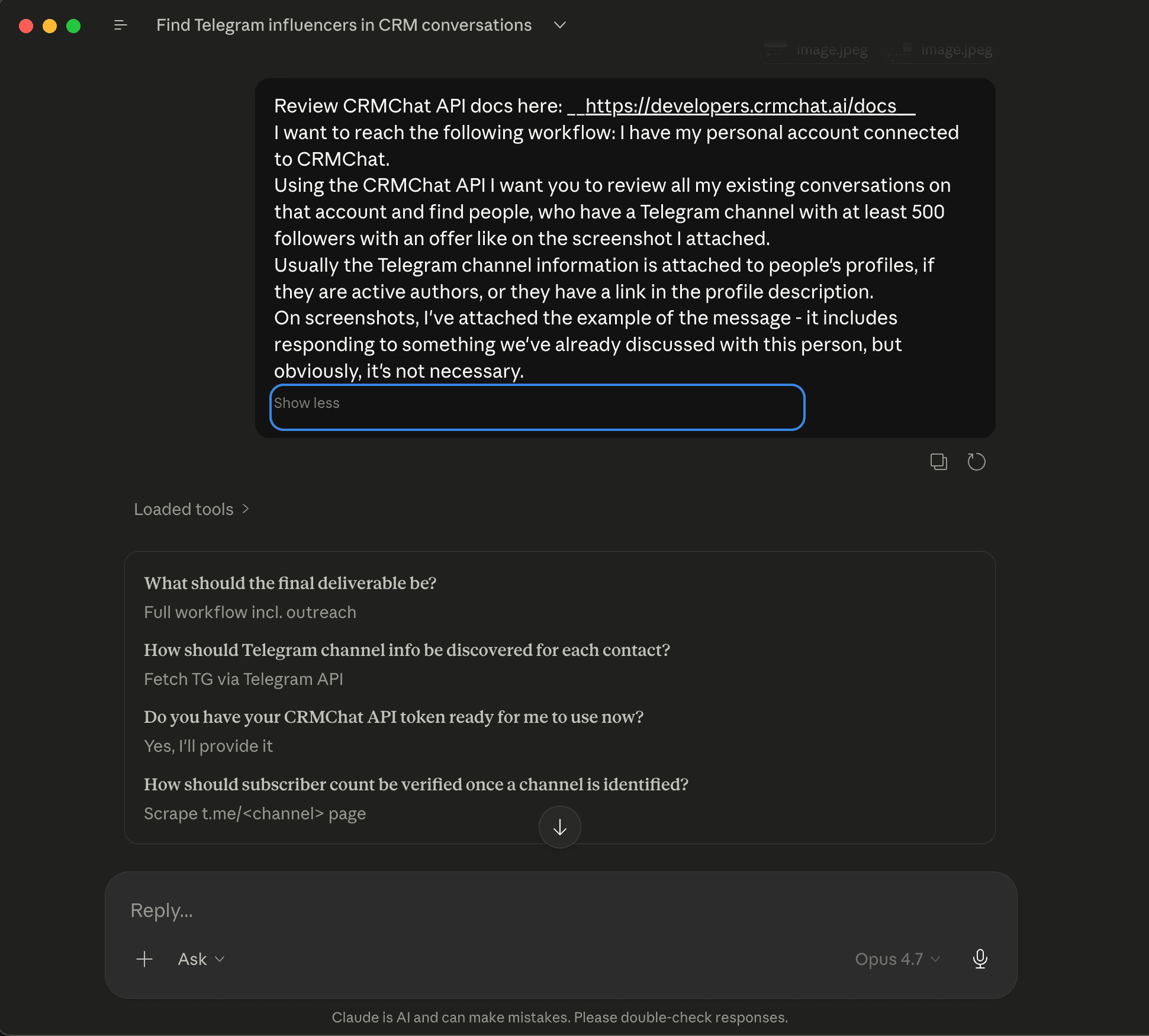Change the model via the Opus 4.7 dropdown
This screenshot has width=1149, height=1036.
coord(896,958)
